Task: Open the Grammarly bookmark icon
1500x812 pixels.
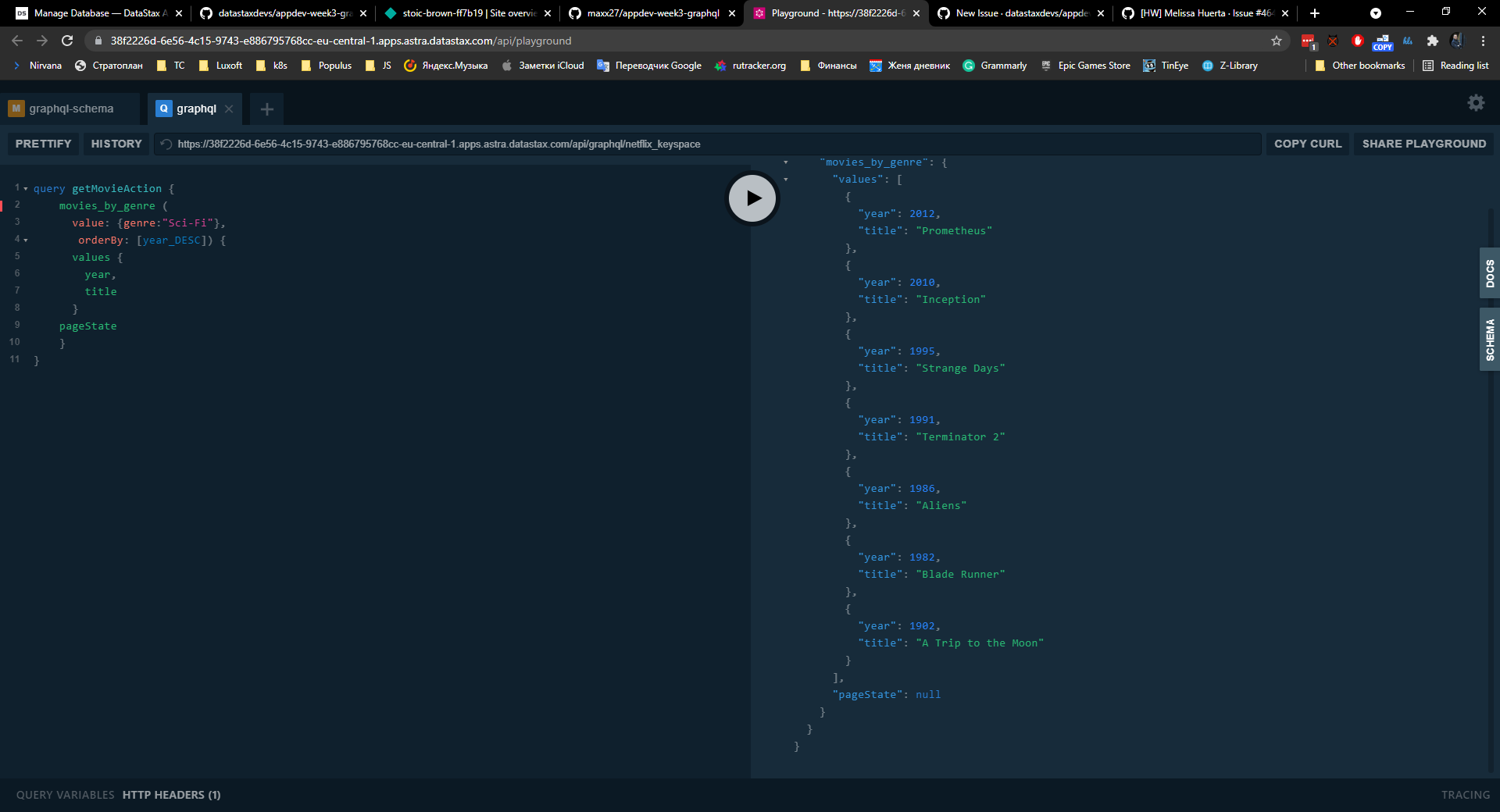Action: click(969, 66)
